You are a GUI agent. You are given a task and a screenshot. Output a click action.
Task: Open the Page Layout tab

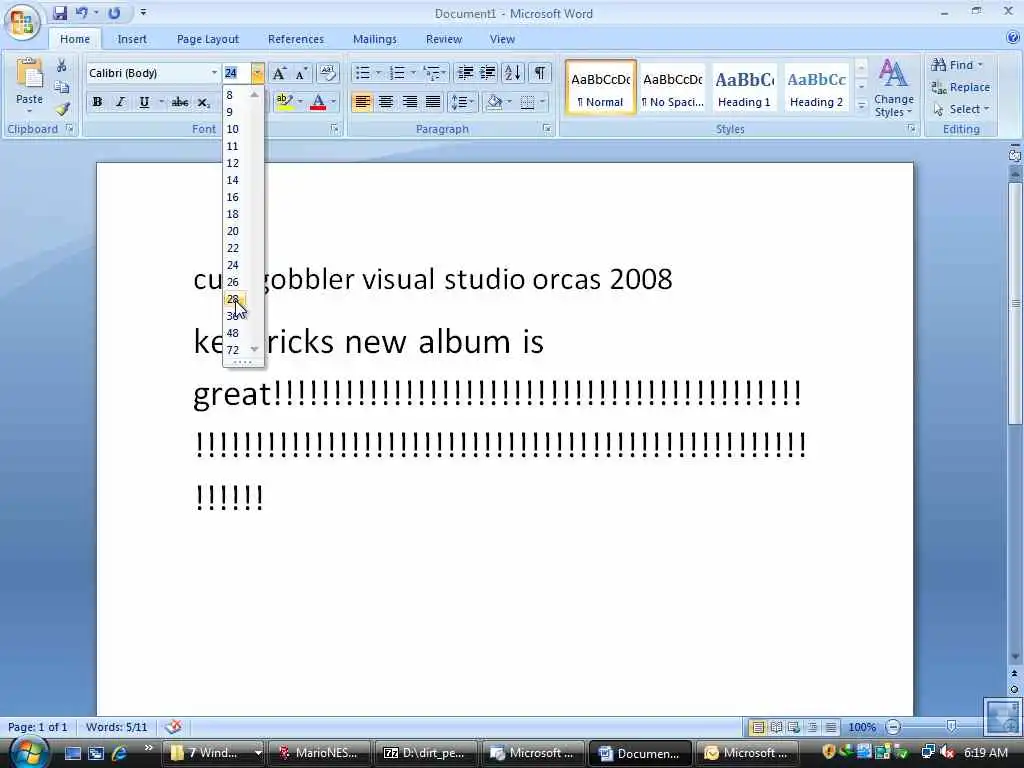pyautogui.click(x=208, y=39)
